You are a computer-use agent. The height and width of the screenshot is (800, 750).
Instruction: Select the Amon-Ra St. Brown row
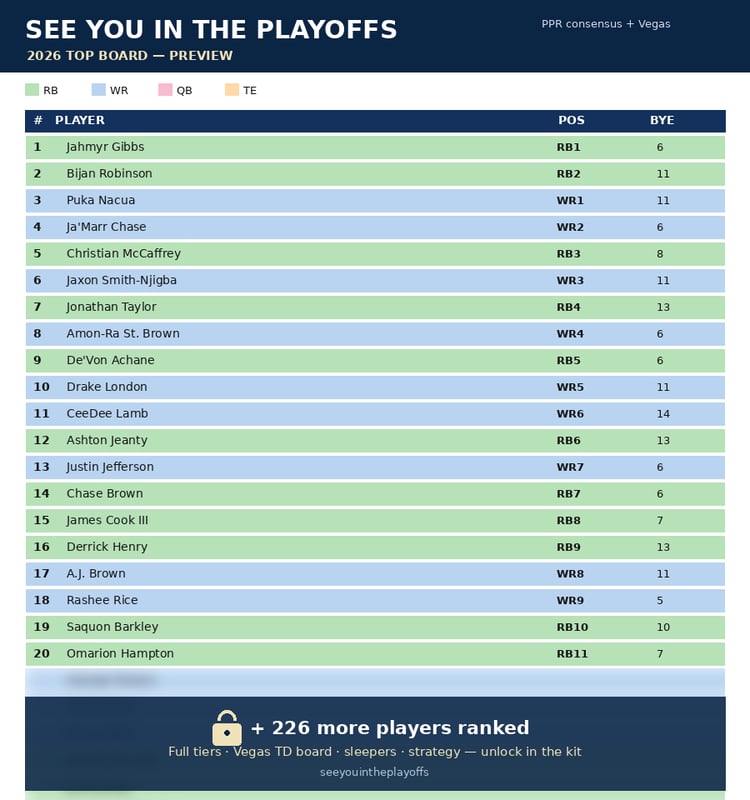375,334
